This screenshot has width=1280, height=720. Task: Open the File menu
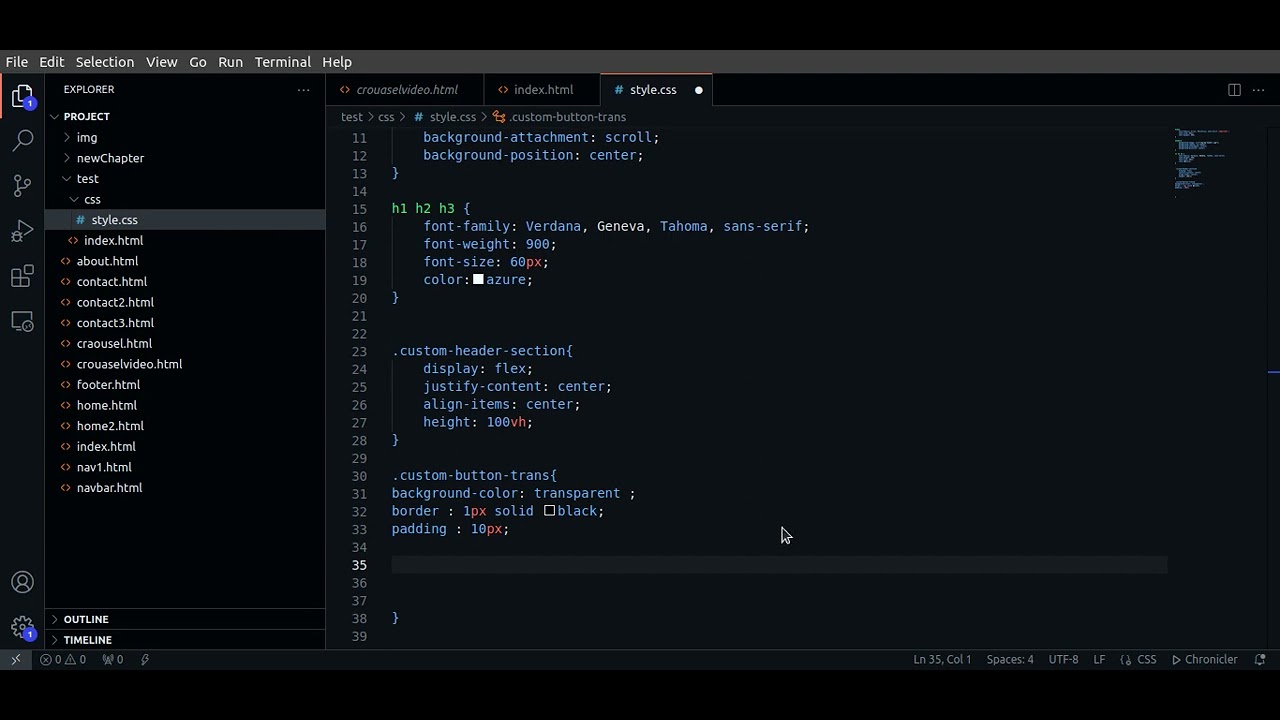click(x=17, y=62)
